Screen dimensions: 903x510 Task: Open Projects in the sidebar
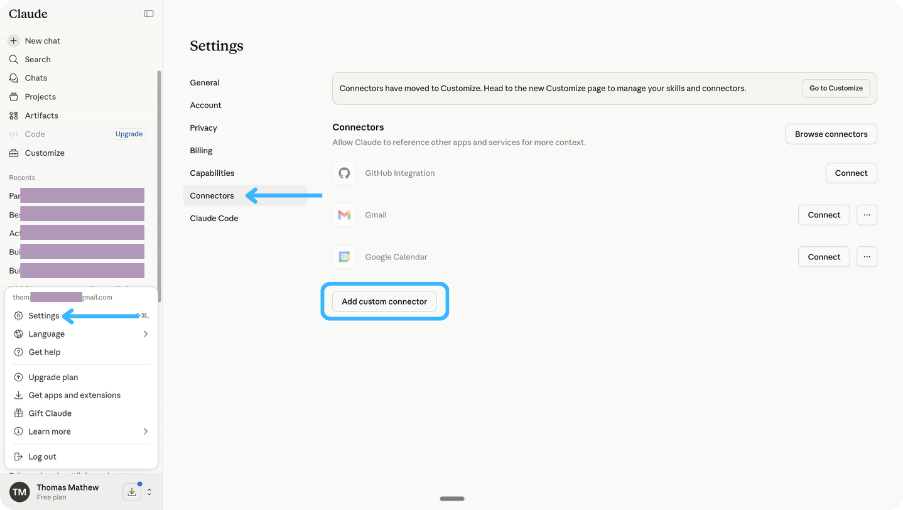(x=40, y=97)
